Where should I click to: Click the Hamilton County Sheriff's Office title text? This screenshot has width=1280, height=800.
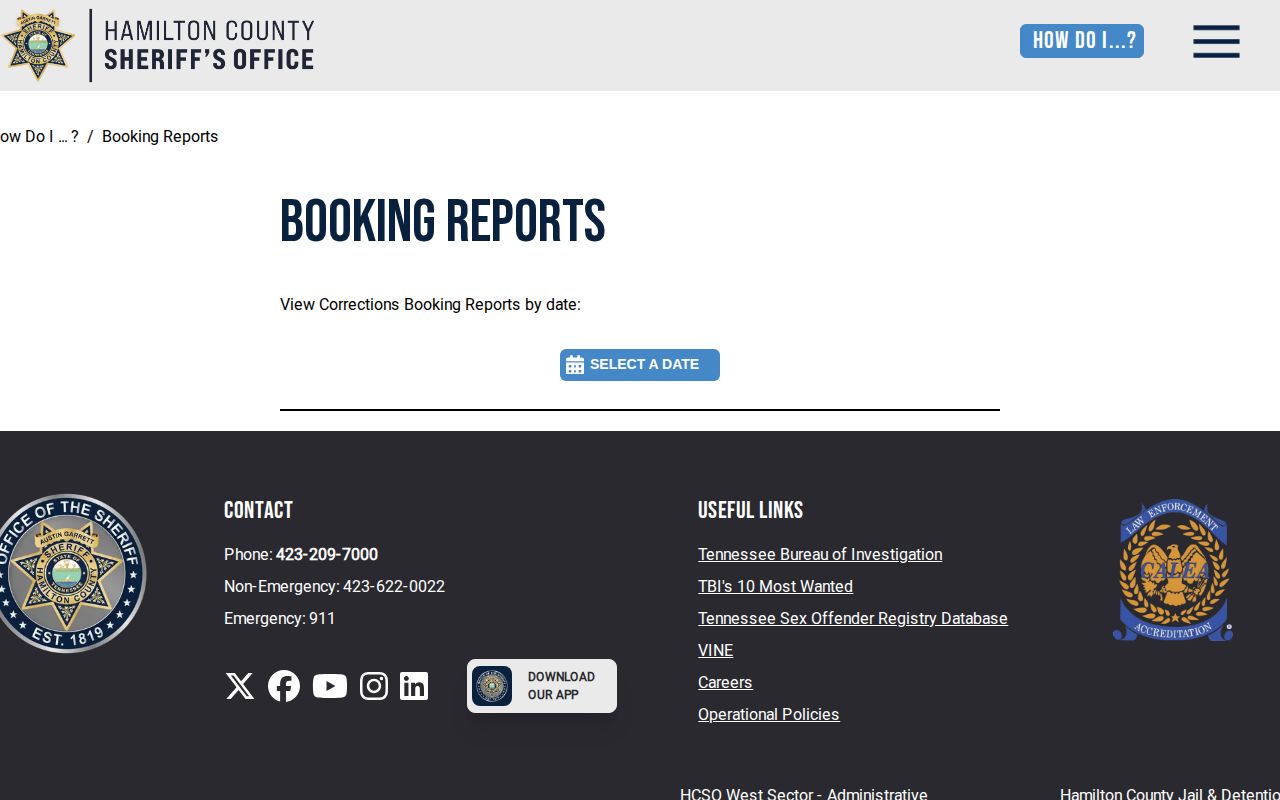209,45
